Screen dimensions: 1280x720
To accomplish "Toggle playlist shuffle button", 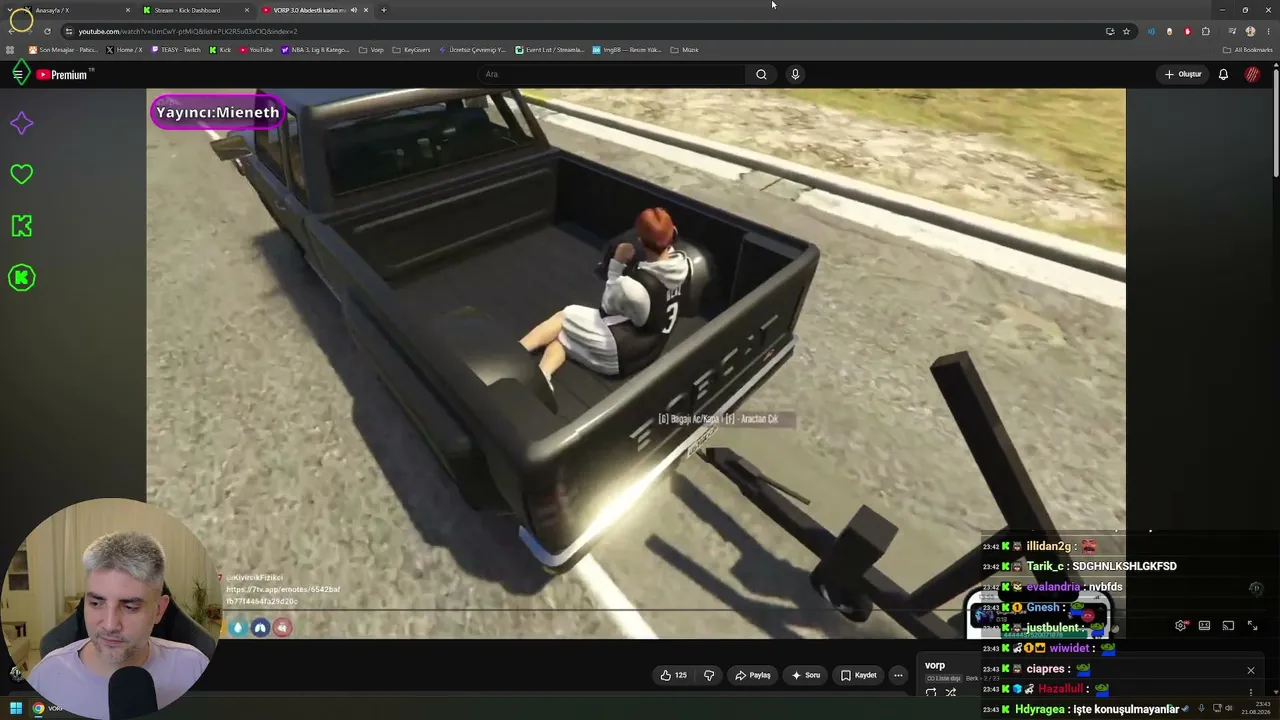I will pos(951,692).
